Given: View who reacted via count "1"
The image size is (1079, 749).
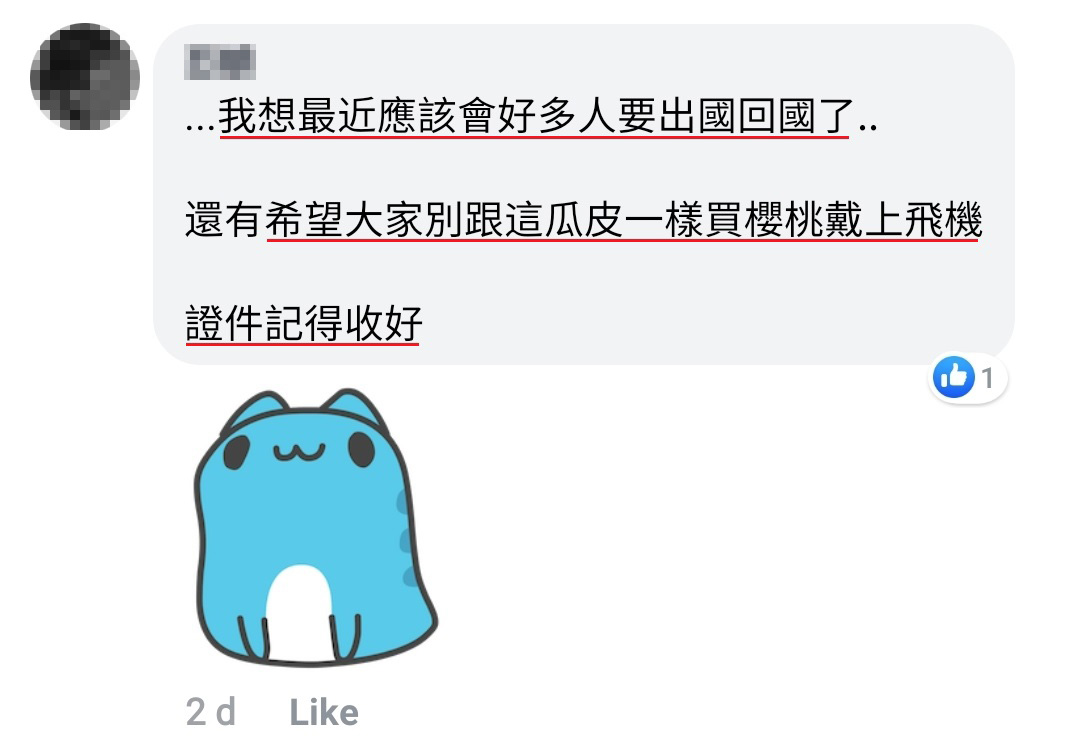Looking at the screenshot, I should [987, 378].
